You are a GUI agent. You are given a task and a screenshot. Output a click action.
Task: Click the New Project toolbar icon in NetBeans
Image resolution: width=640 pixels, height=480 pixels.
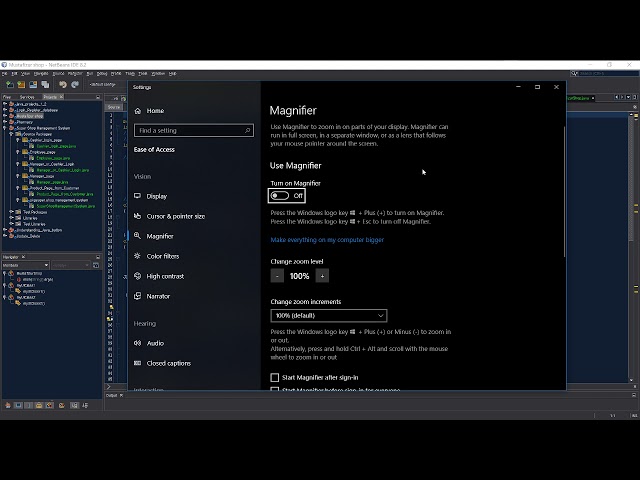pos(21,84)
